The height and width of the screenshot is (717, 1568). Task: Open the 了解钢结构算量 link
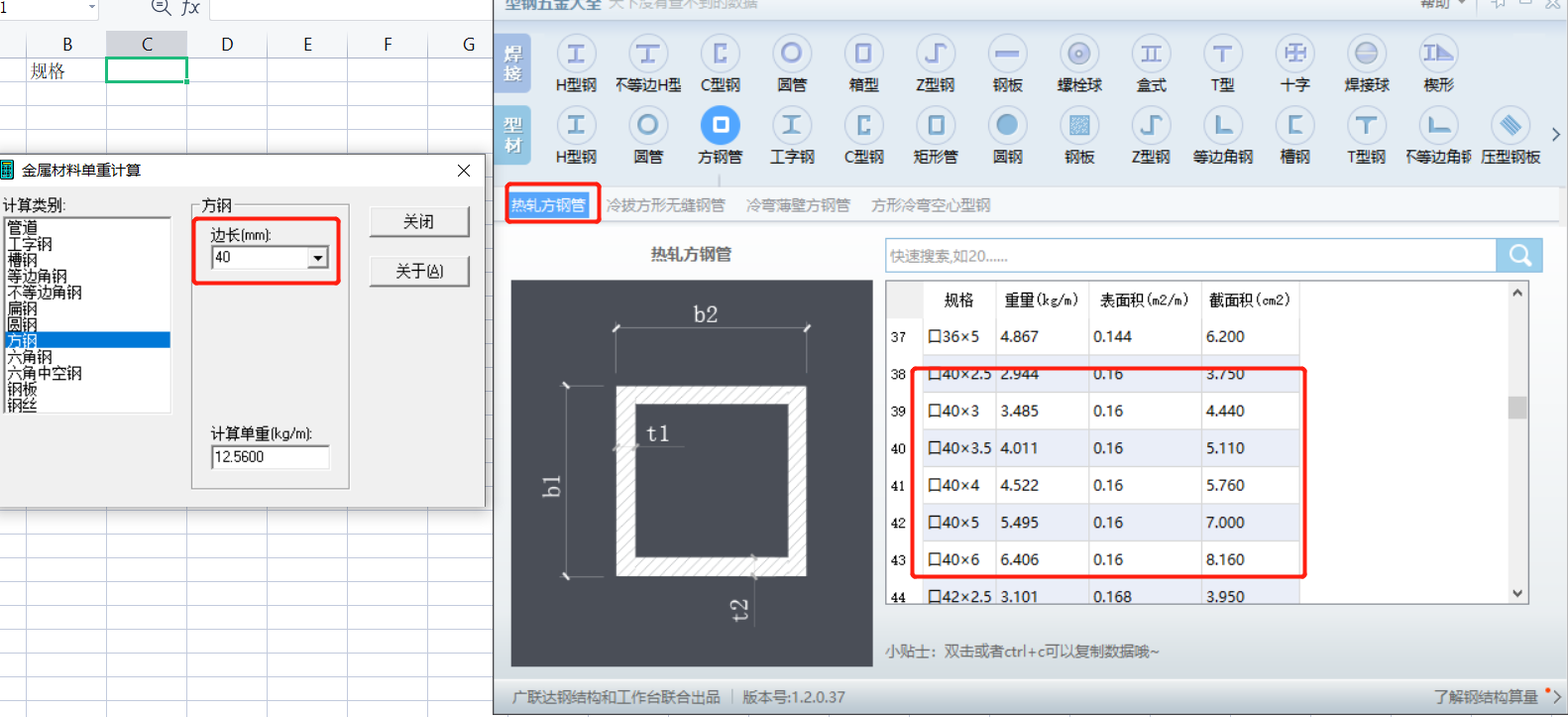1486,697
